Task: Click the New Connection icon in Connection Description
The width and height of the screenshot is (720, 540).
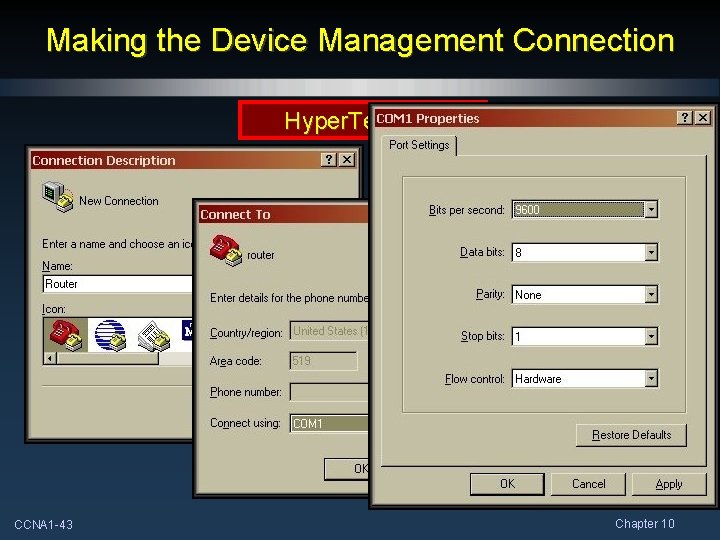Action: point(58,197)
